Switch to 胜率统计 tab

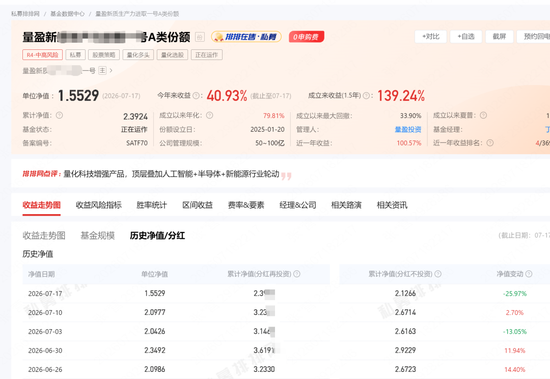[152, 205]
